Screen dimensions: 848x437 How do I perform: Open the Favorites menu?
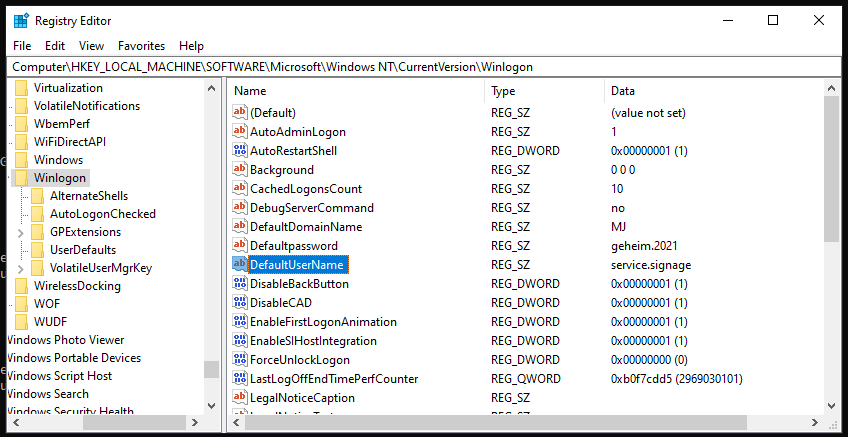click(142, 46)
